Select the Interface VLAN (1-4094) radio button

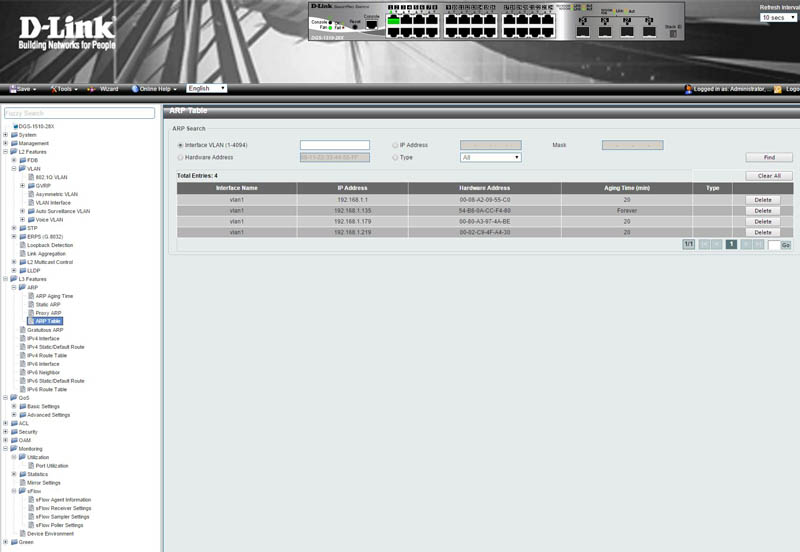180,145
